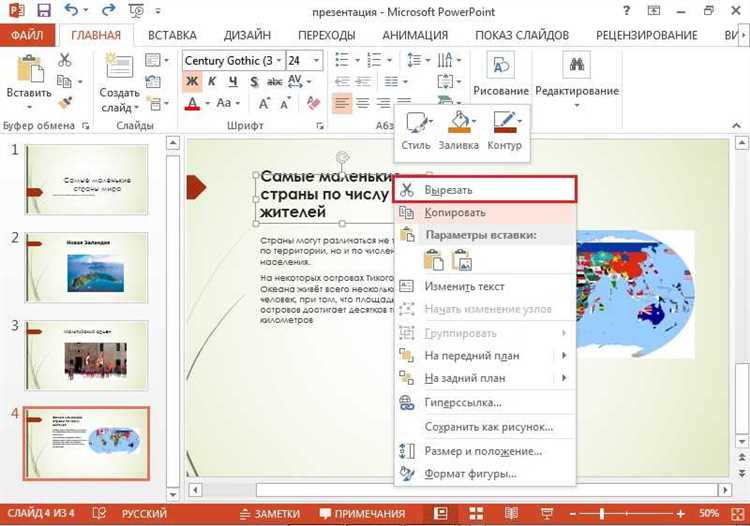
Task: Click the Format Painter brush icon
Action: (65, 102)
